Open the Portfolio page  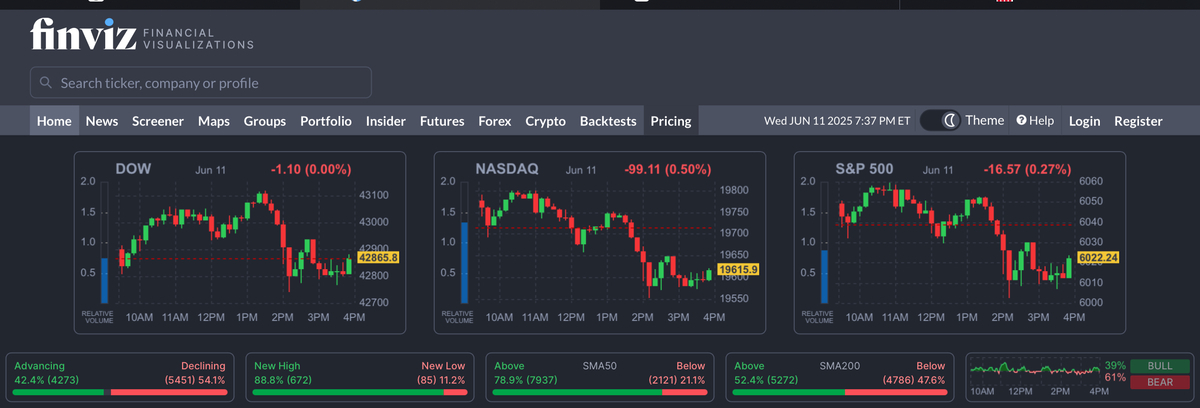pyautogui.click(x=326, y=121)
